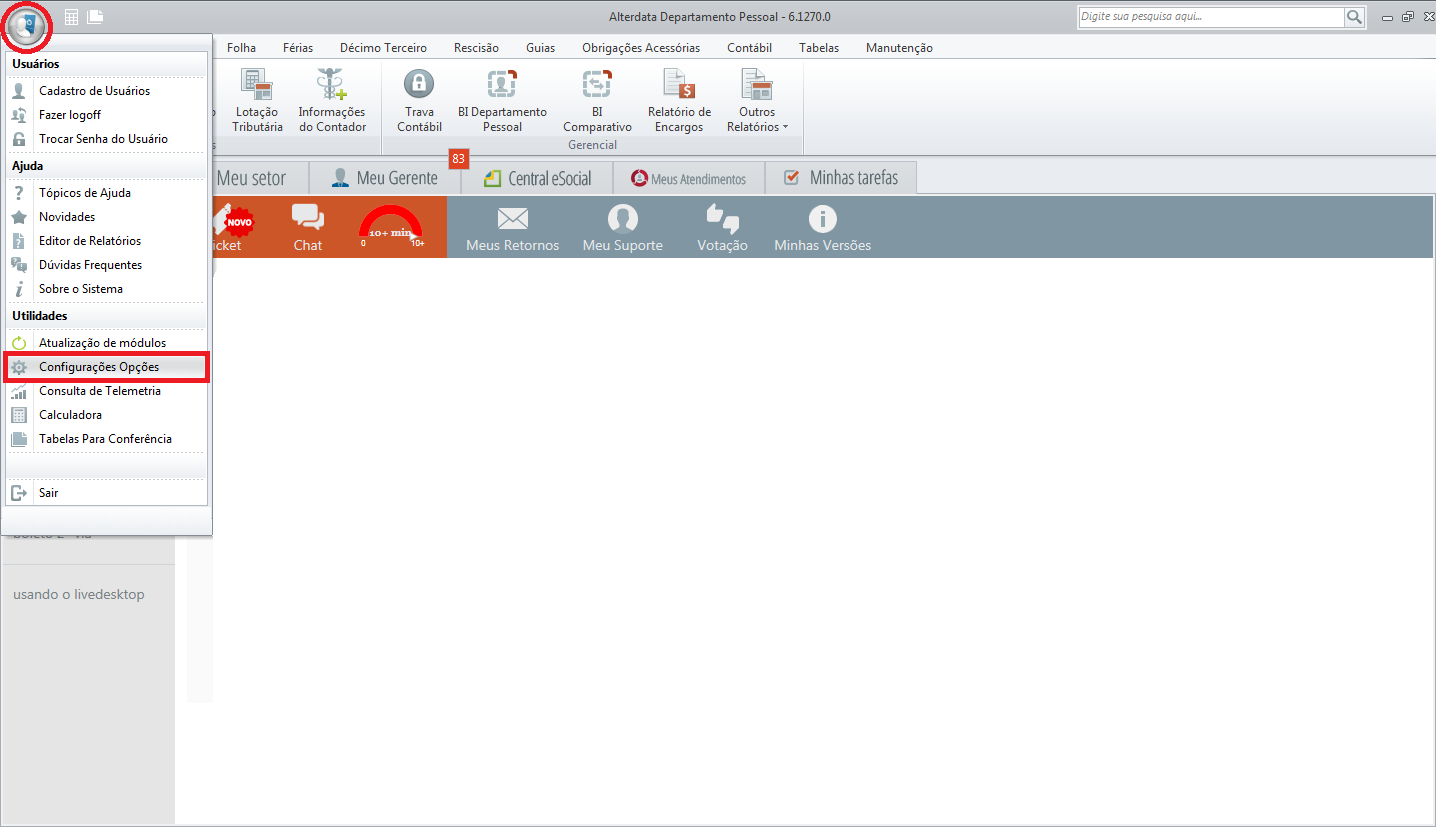Viewport: 1436px width, 827px height.
Task: Launch the Calculadora utility
Action: 106,415
